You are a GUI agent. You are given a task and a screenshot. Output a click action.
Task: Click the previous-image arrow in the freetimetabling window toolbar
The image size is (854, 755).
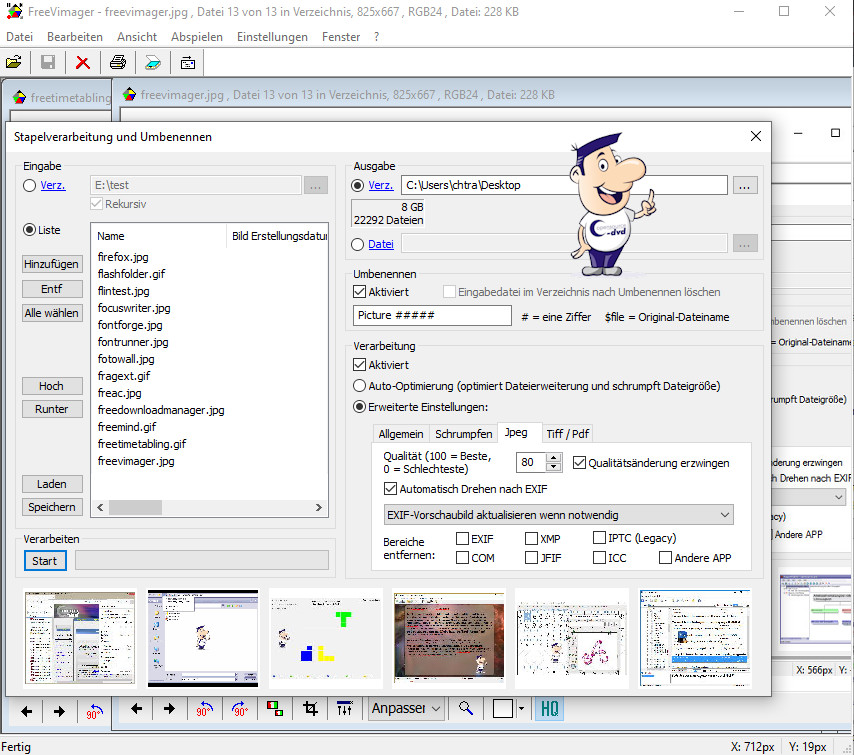[26, 711]
